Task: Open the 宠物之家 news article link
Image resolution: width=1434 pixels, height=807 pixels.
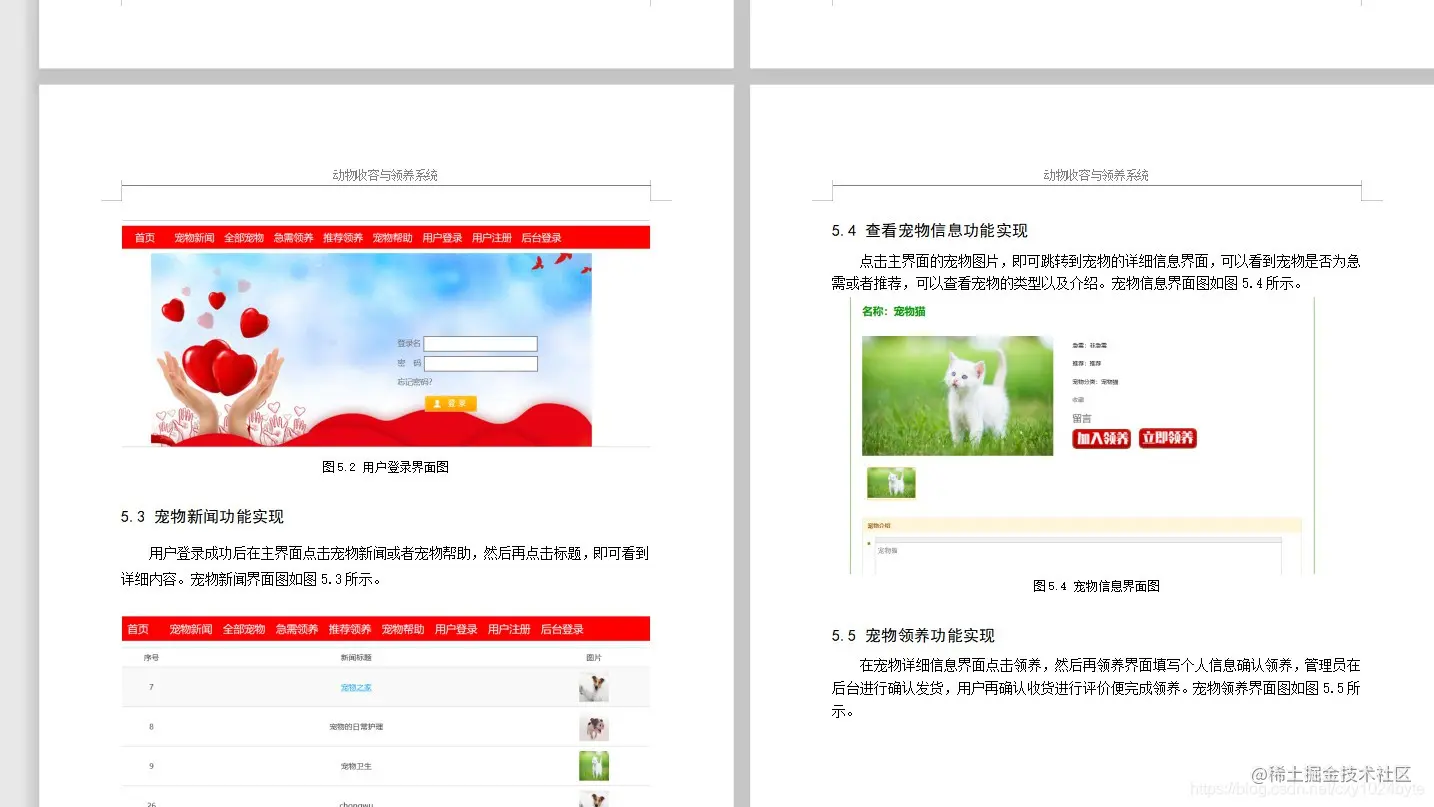Action: pyautogui.click(x=356, y=687)
